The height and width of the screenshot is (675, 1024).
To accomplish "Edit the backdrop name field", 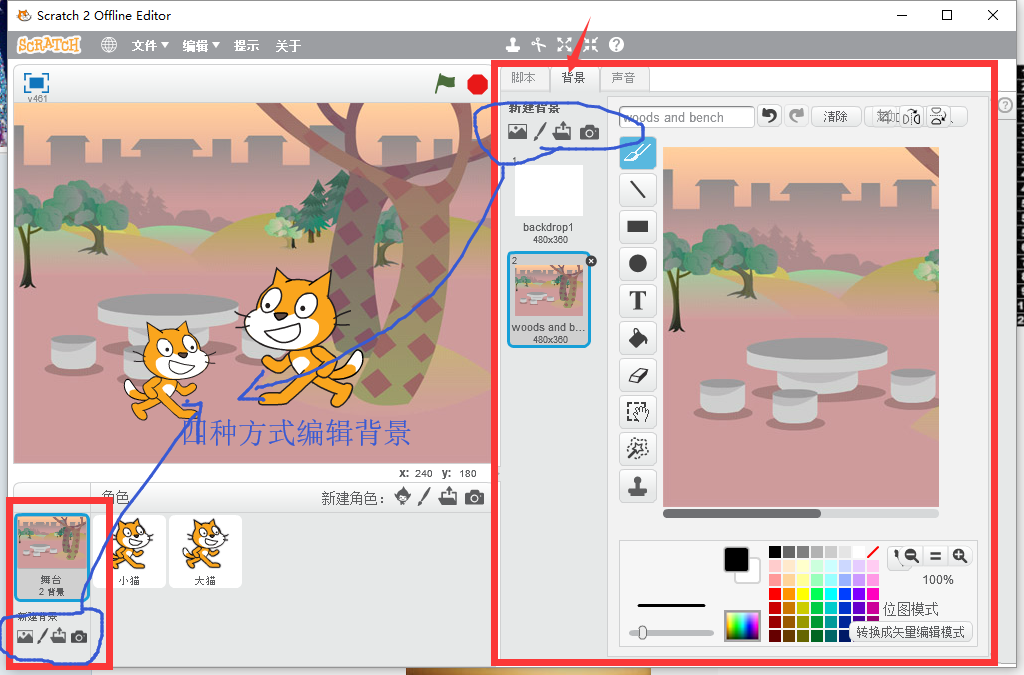I will [686, 118].
